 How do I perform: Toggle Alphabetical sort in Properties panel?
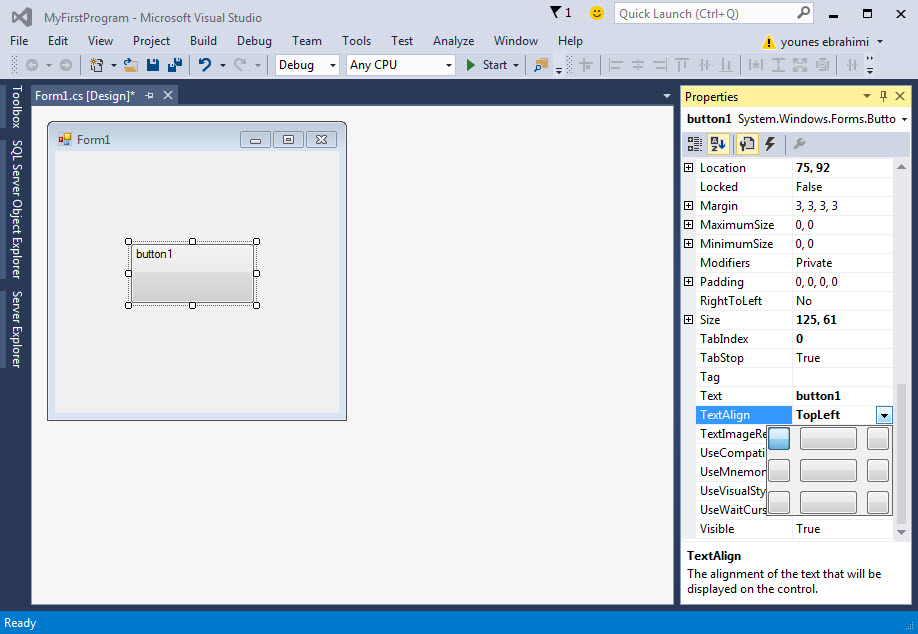tap(718, 144)
